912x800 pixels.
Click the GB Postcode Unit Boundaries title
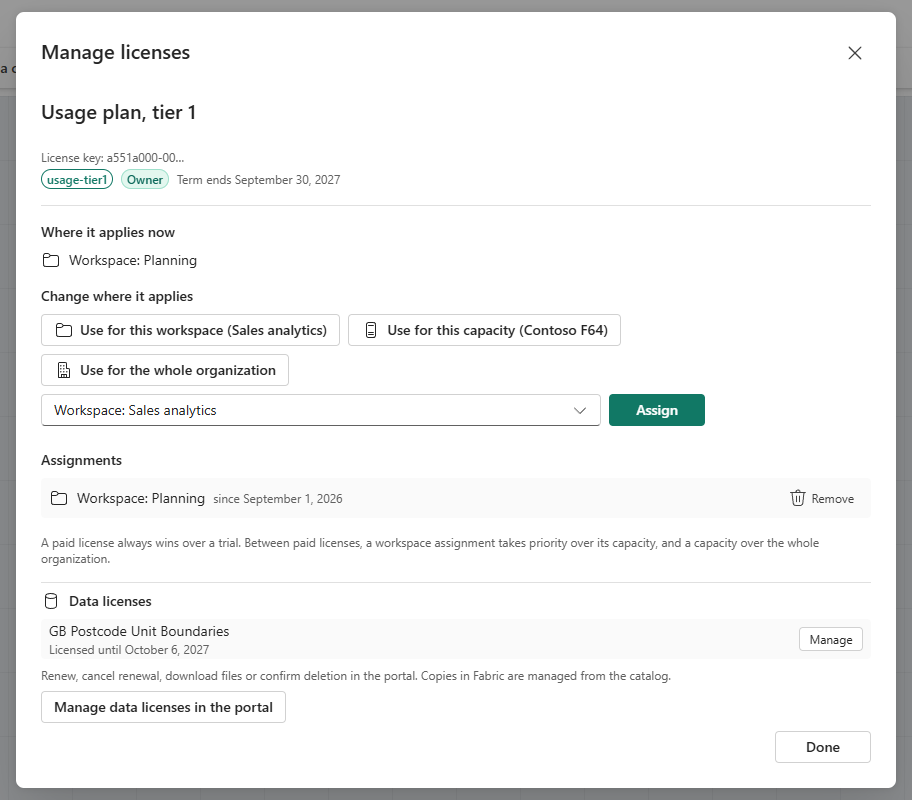[x=139, y=631]
